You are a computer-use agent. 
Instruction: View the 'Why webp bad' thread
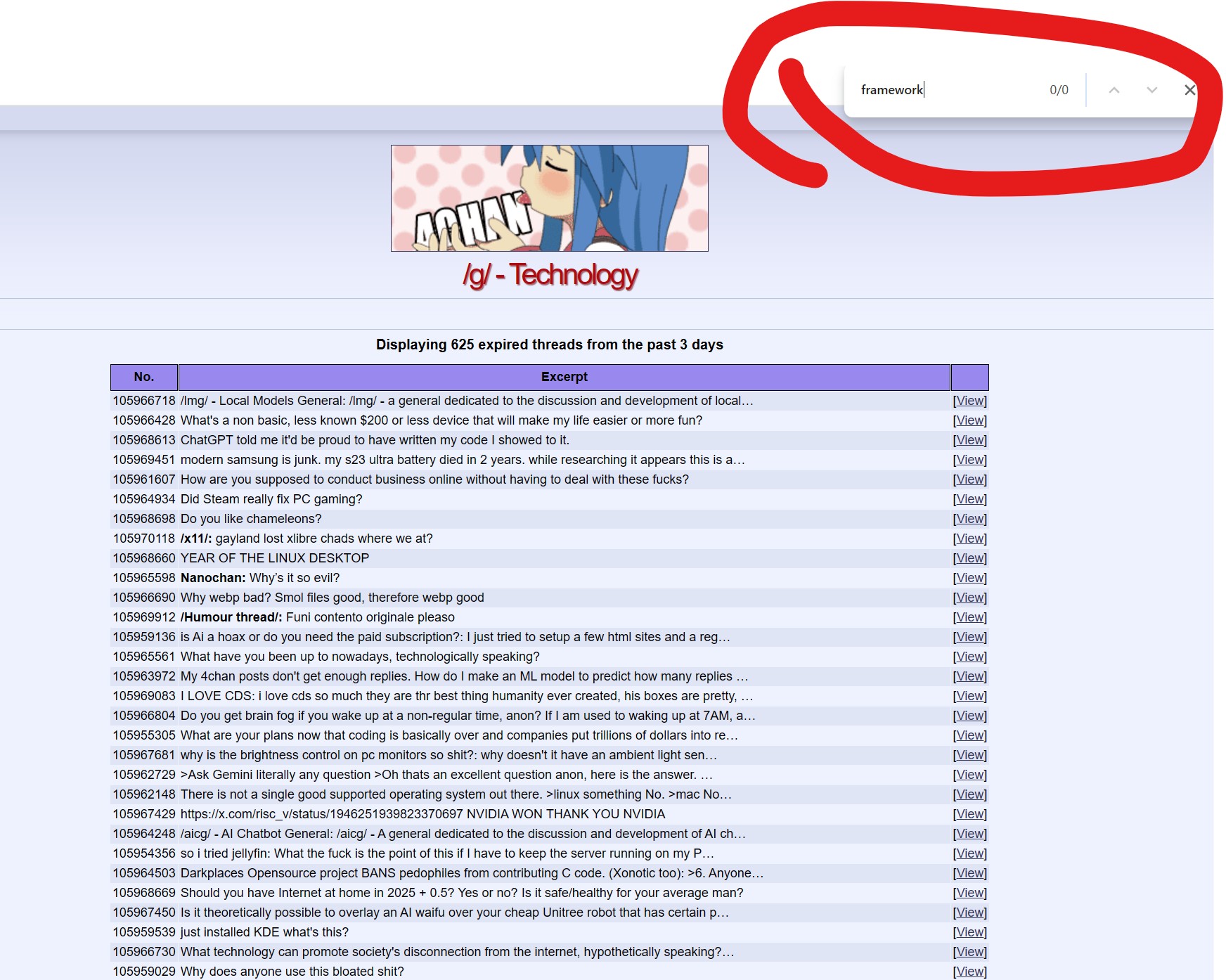(970, 598)
